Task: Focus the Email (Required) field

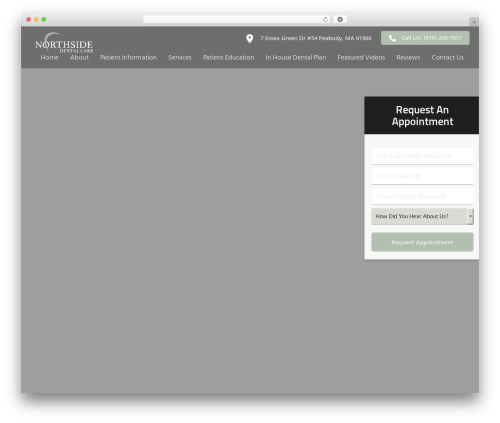Action: pos(422,176)
